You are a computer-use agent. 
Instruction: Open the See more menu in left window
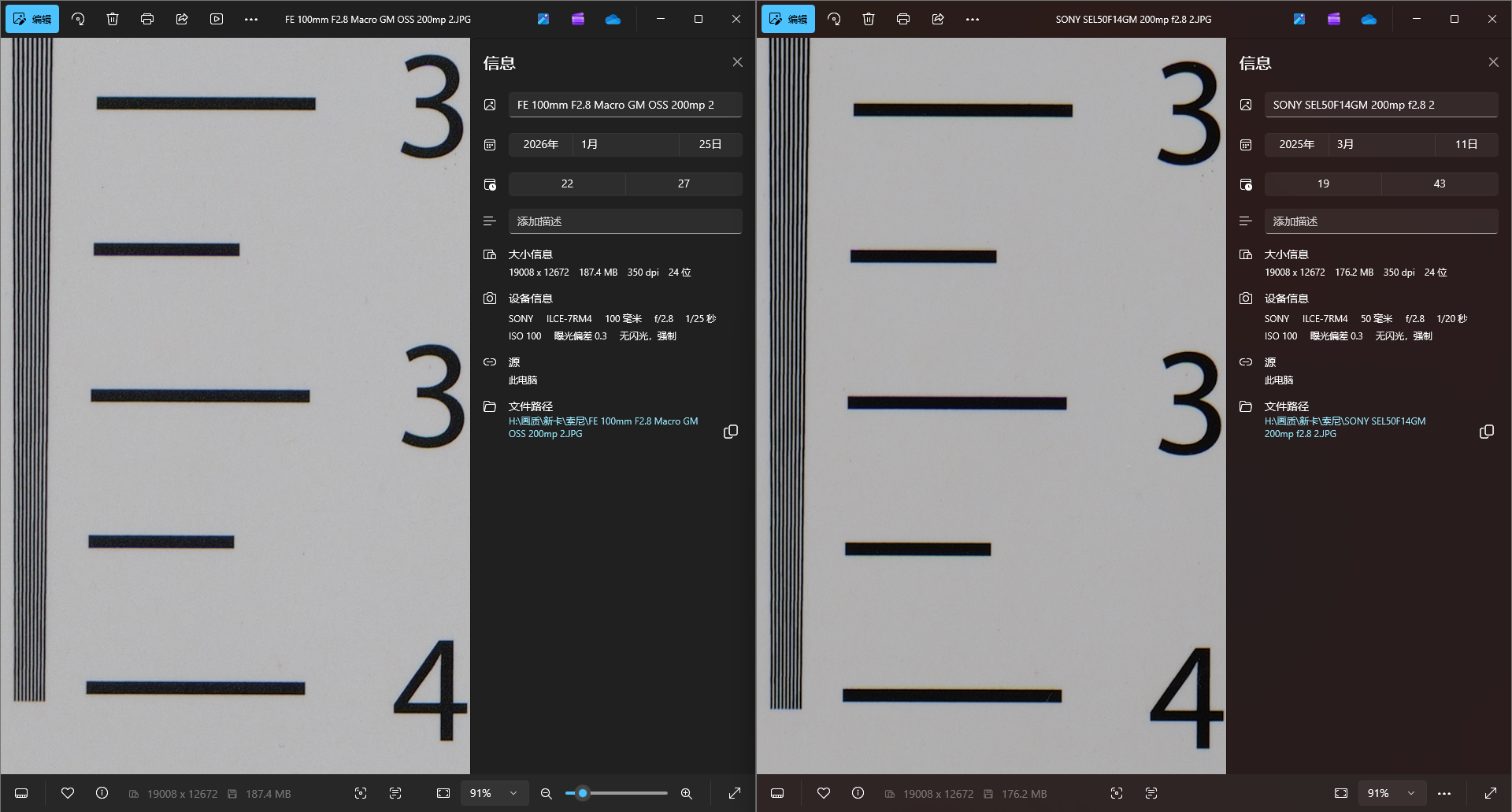(x=251, y=19)
